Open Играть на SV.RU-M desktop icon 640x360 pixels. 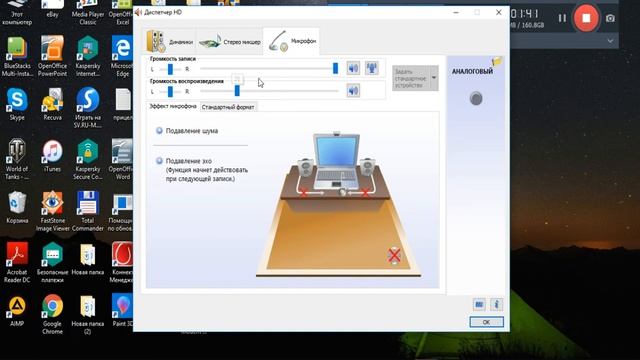(87, 107)
